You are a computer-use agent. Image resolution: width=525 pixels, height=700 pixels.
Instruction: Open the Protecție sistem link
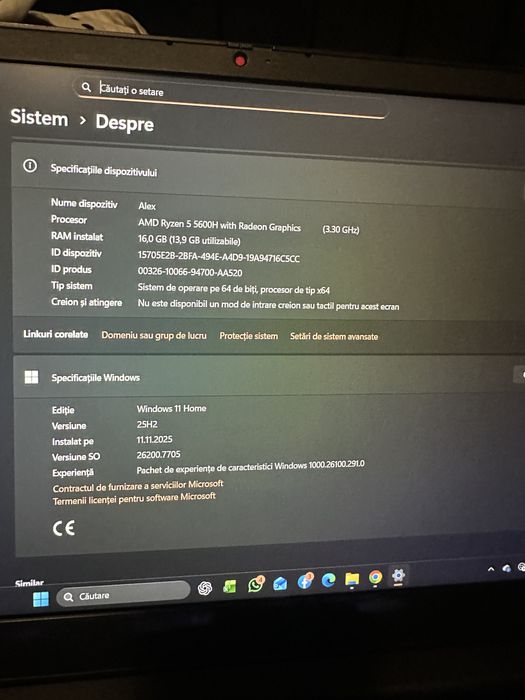[249, 336]
